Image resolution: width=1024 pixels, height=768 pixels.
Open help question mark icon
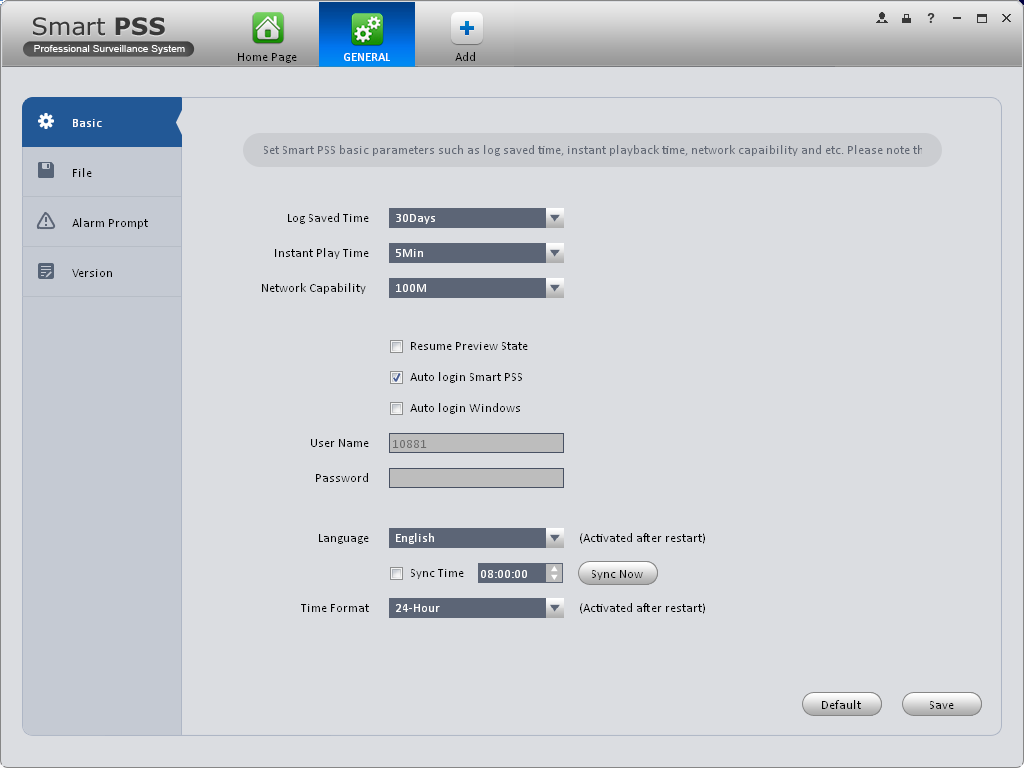pyautogui.click(x=931, y=18)
